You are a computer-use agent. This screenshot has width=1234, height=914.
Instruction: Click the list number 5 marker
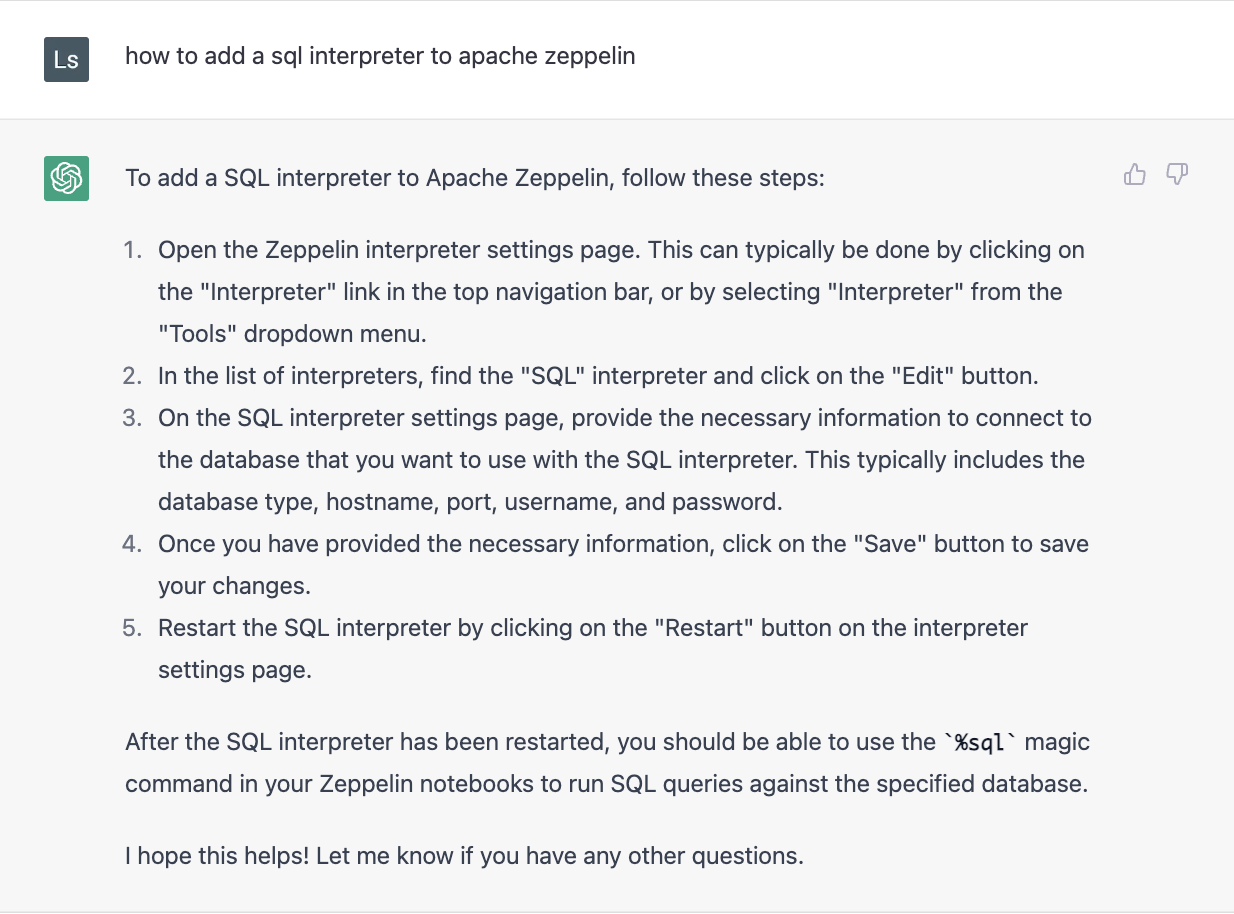pos(132,628)
